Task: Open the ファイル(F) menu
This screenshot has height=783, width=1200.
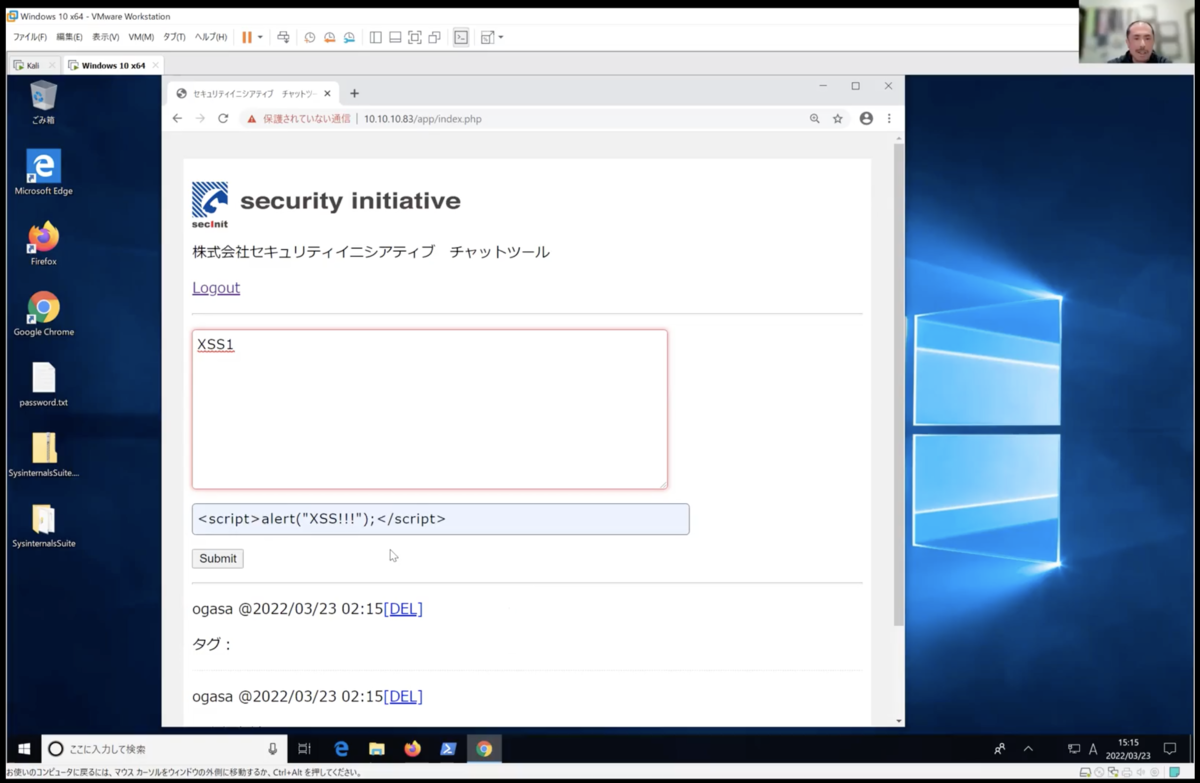Action: 30,37
